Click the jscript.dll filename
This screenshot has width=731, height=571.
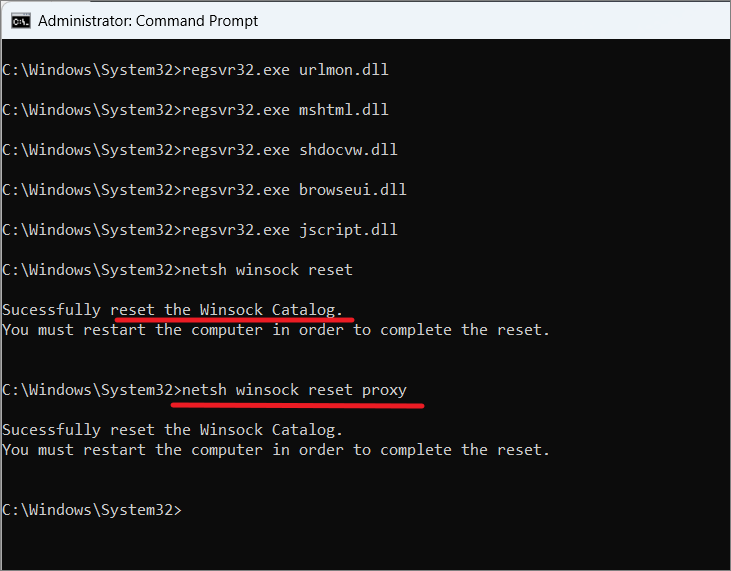348,230
